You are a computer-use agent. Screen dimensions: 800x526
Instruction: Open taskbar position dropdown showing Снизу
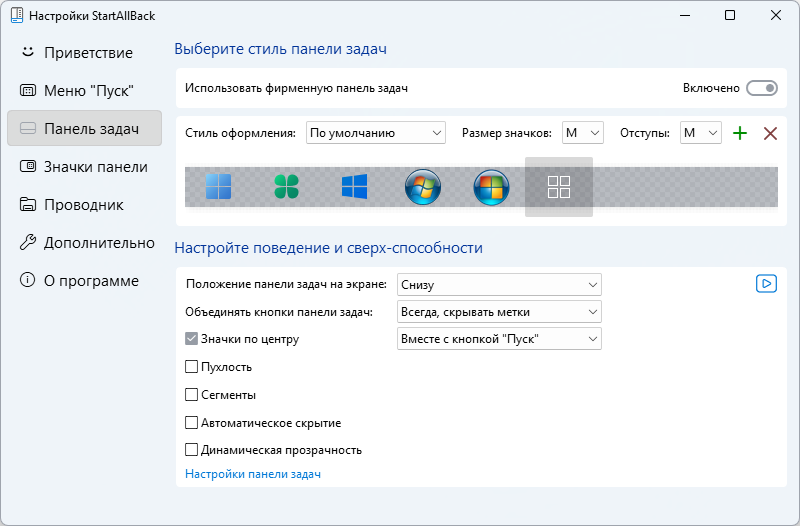pos(499,285)
